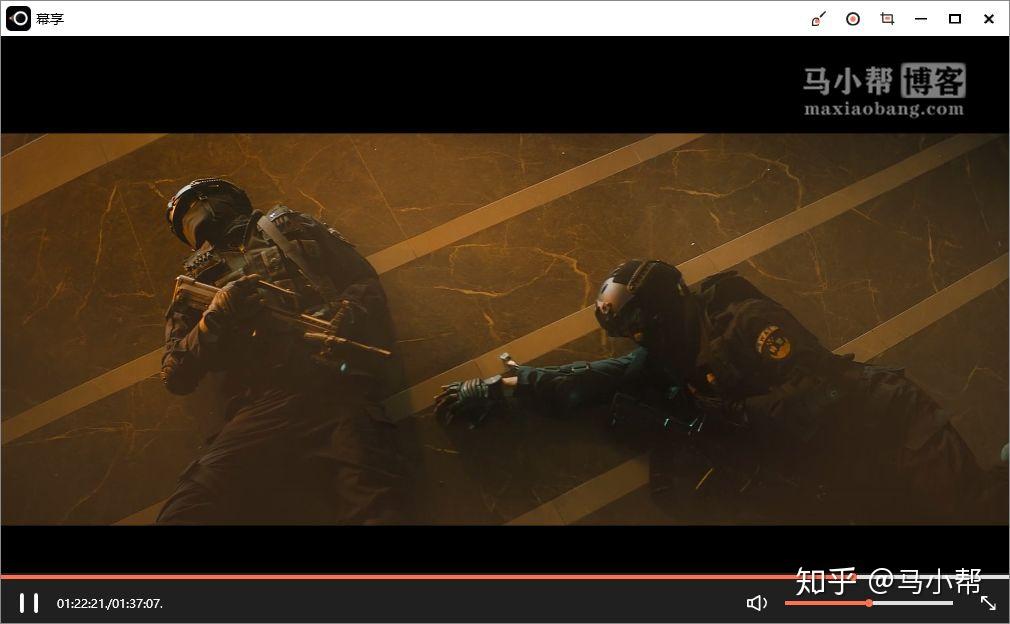Click the 幕享 window title text
The width and height of the screenshot is (1010, 624).
50,19
